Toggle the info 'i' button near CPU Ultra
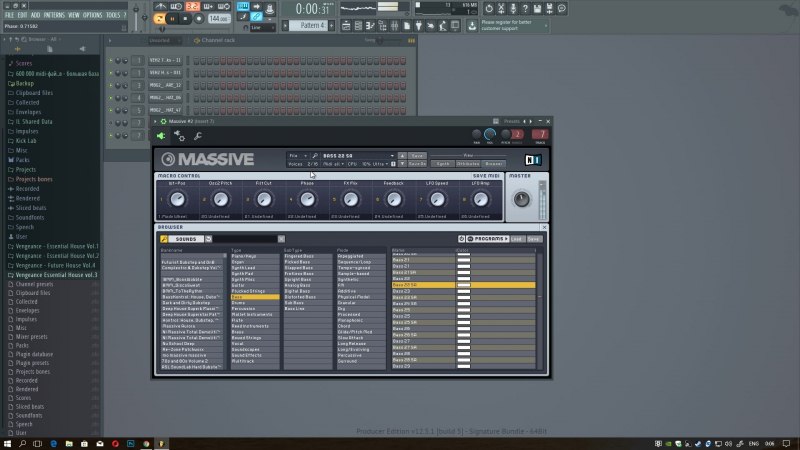This screenshot has width=800, height=450. click(x=393, y=164)
